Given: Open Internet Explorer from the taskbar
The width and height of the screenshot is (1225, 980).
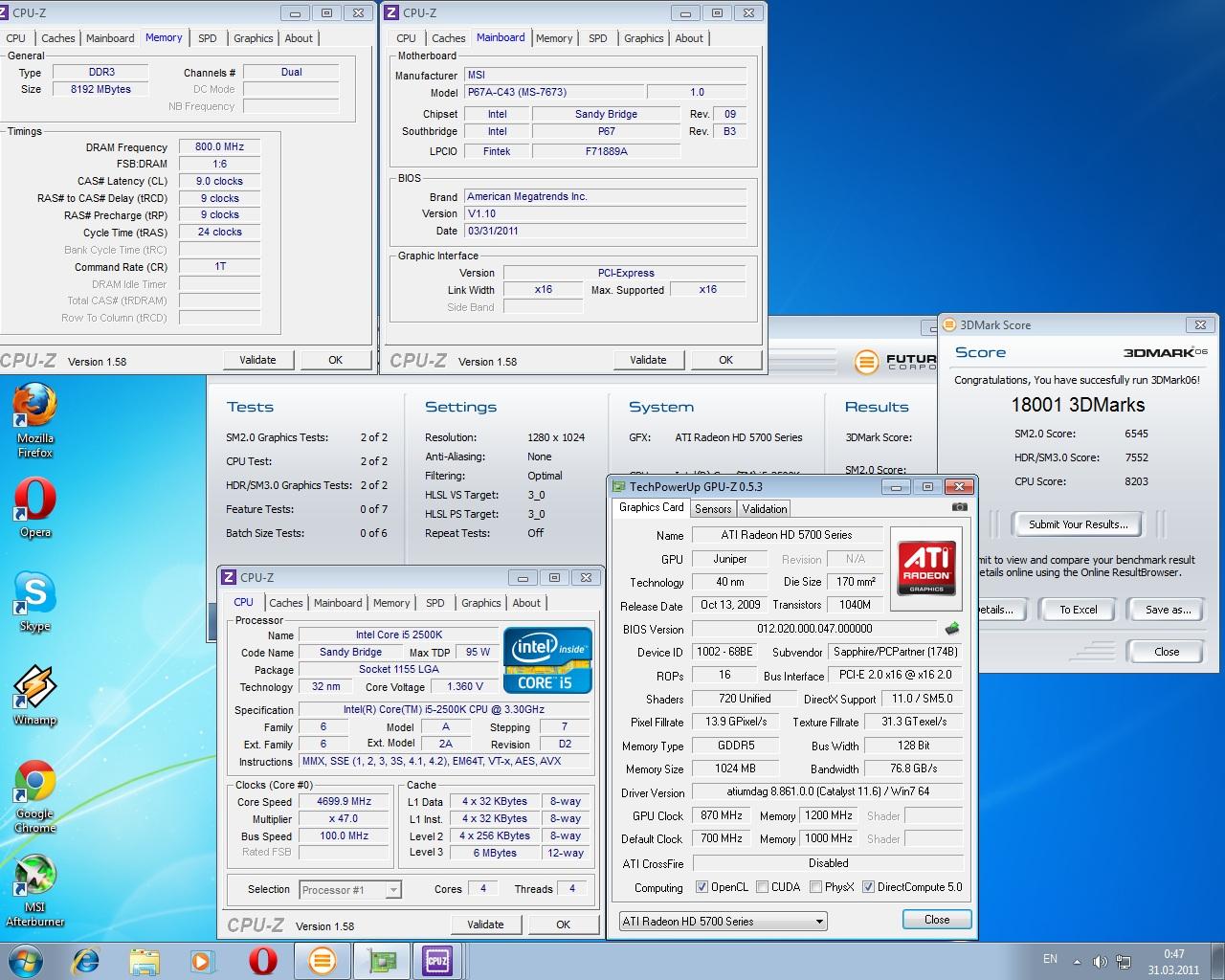Looking at the screenshot, I should pyautogui.click(x=86, y=961).
